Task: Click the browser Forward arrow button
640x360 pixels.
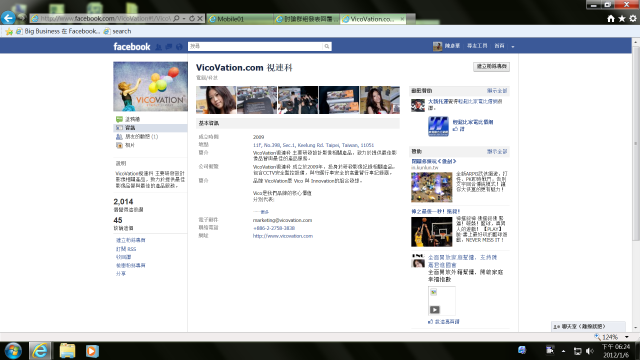Action: coord(22,18)
